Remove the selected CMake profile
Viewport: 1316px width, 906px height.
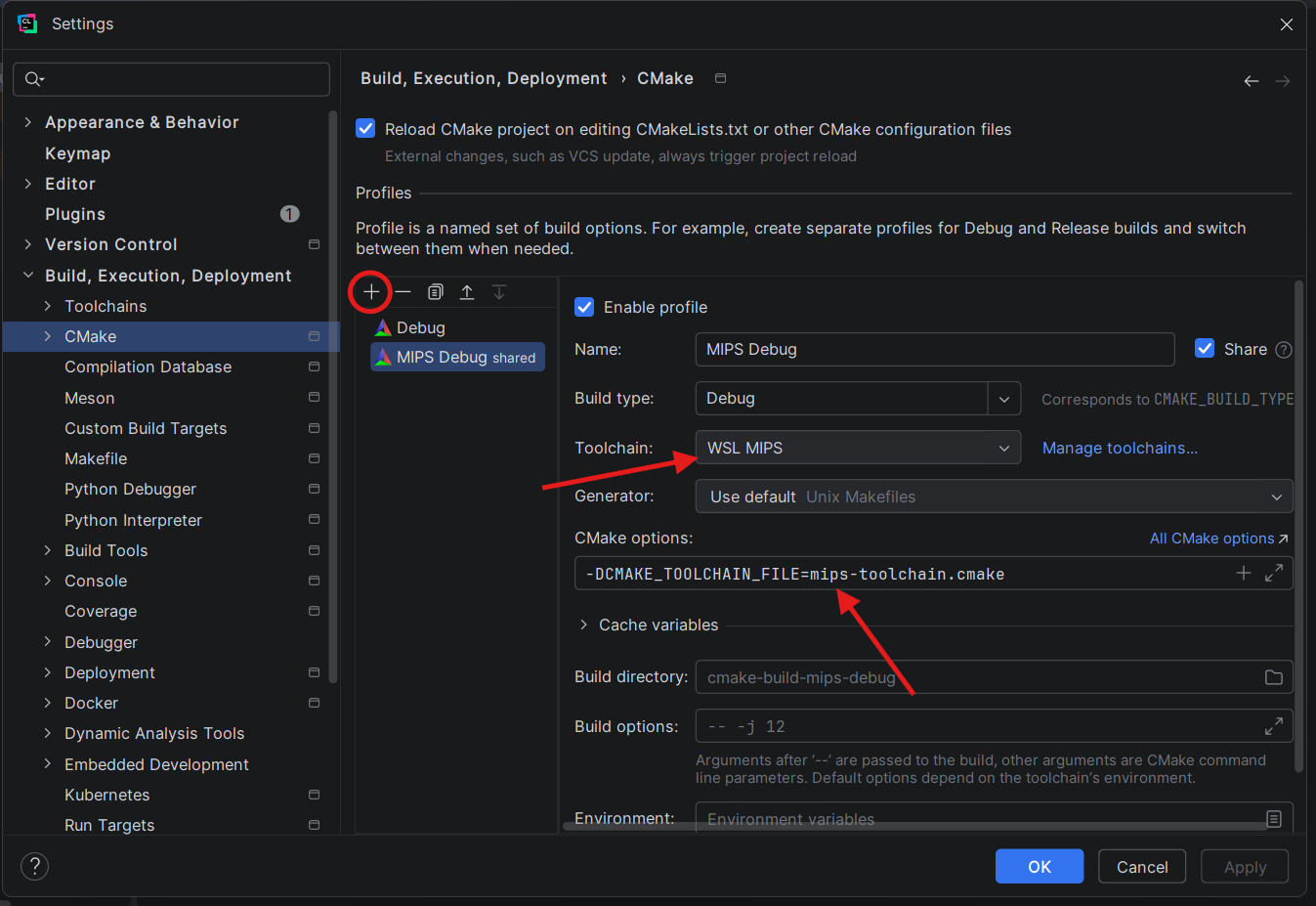tap(403, 292)
